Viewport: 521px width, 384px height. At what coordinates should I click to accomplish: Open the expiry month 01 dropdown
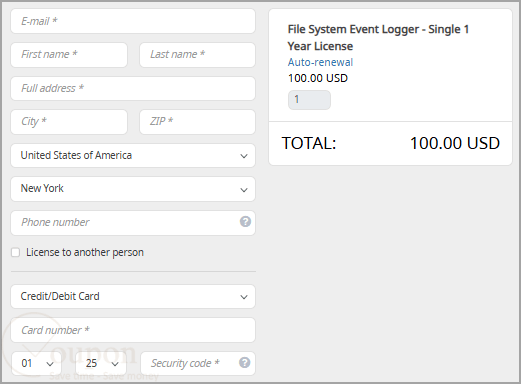(37, 363)
